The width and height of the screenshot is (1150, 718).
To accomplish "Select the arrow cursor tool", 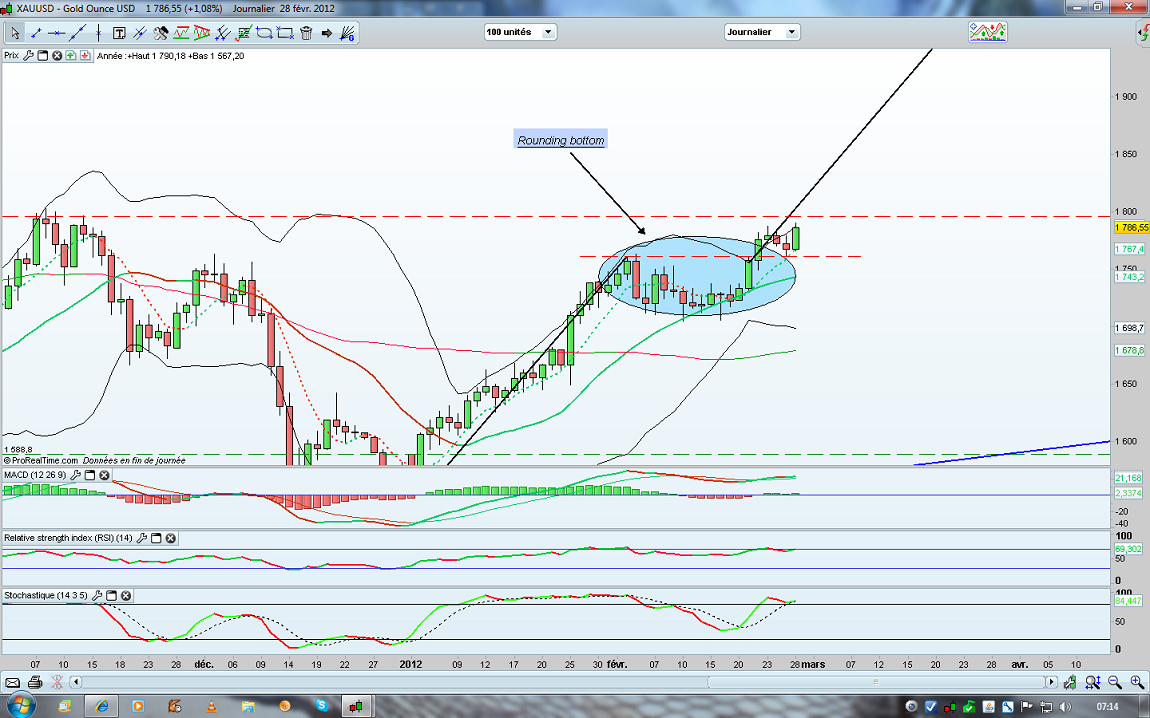I will [15, 33].
